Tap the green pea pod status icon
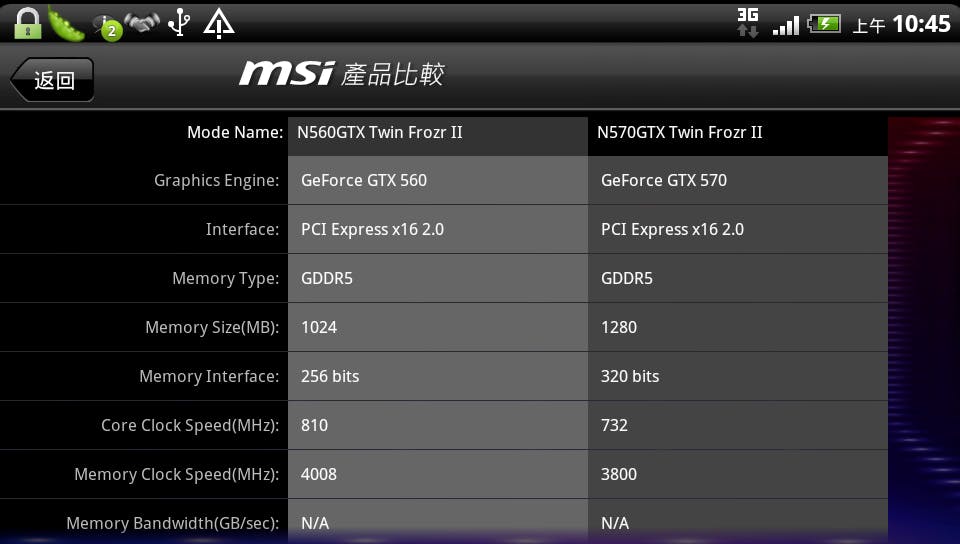This screenshot has height=544, width=960. (x=66, y=24)
